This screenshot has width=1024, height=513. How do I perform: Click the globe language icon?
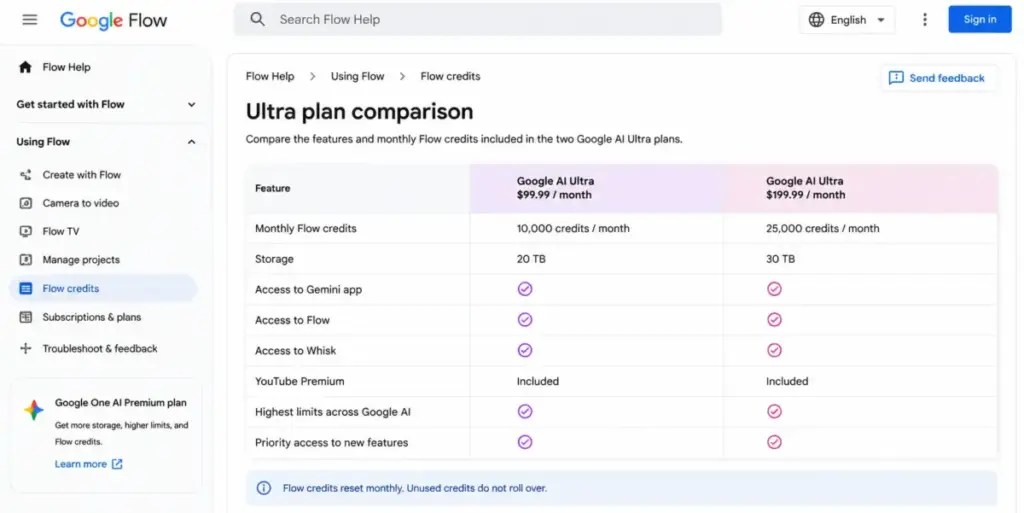[816, 20]
